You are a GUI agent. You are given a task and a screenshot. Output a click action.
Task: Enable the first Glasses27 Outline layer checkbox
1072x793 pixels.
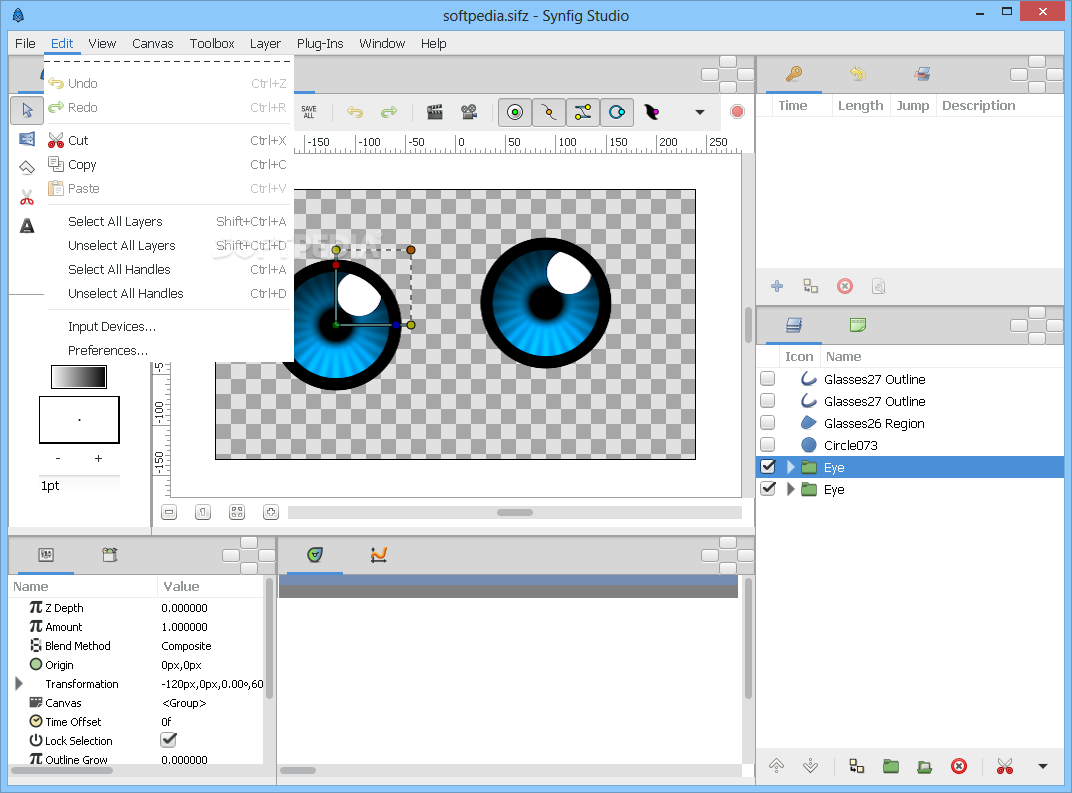click(x=768, y=379)
